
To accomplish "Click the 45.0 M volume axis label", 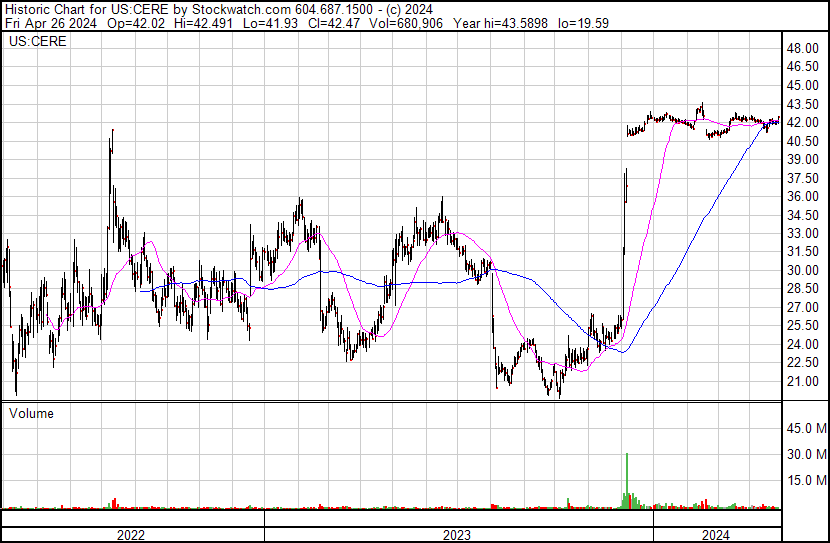I will 806,428.
